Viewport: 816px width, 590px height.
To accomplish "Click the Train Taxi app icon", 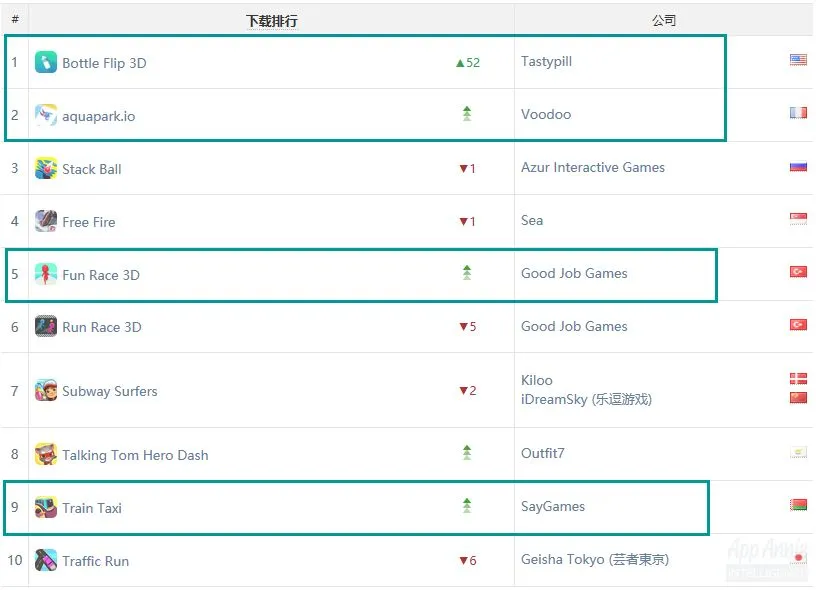I will point(46,507).
